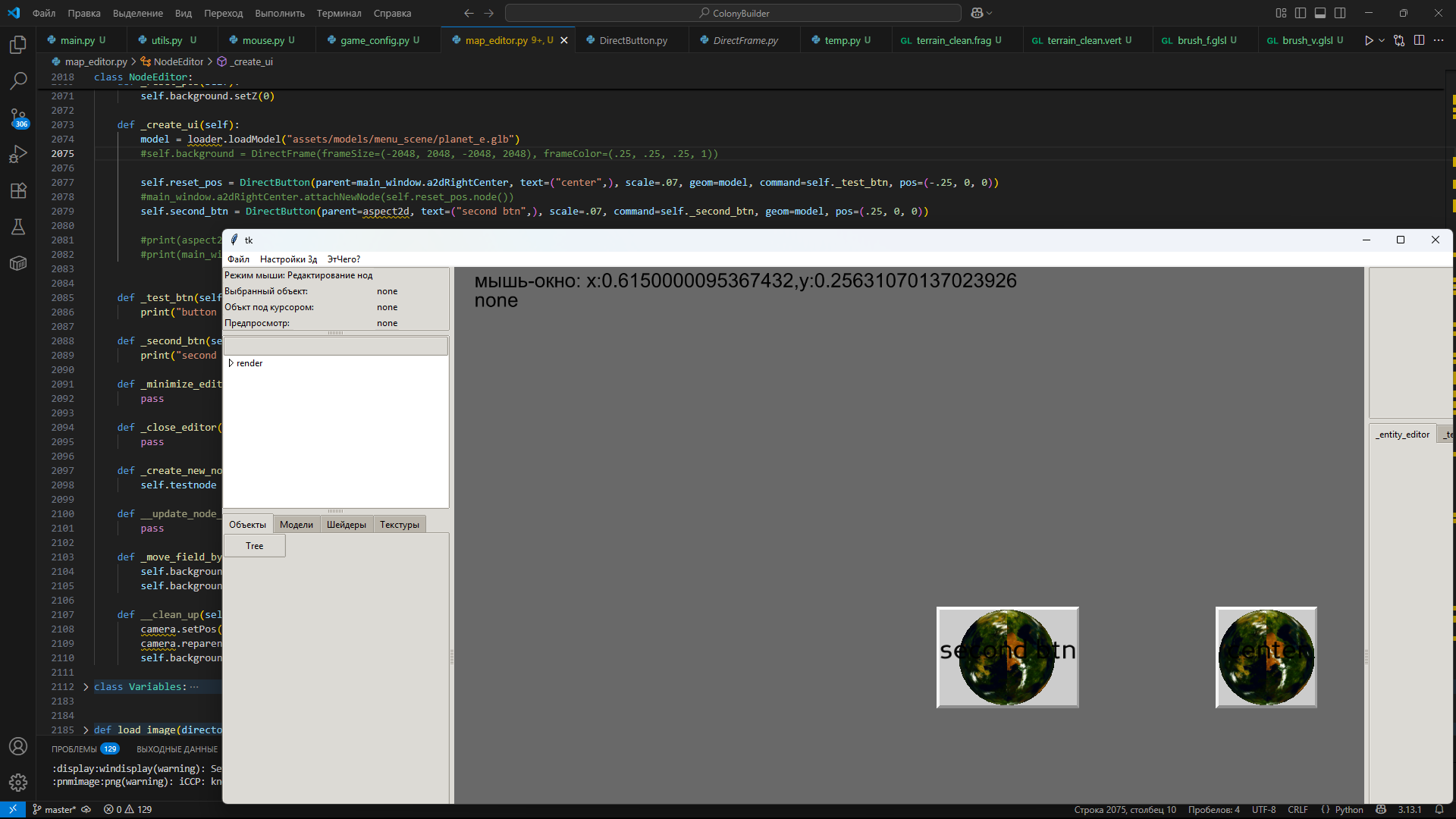The height and width of the screenshot is (819, 1456).
Task: Click the Tree button
Action: (x=255, y=546)
